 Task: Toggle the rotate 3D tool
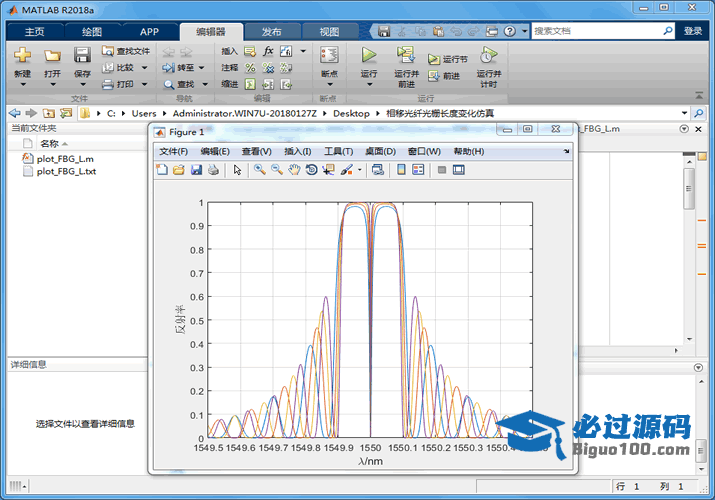[311, 170]
